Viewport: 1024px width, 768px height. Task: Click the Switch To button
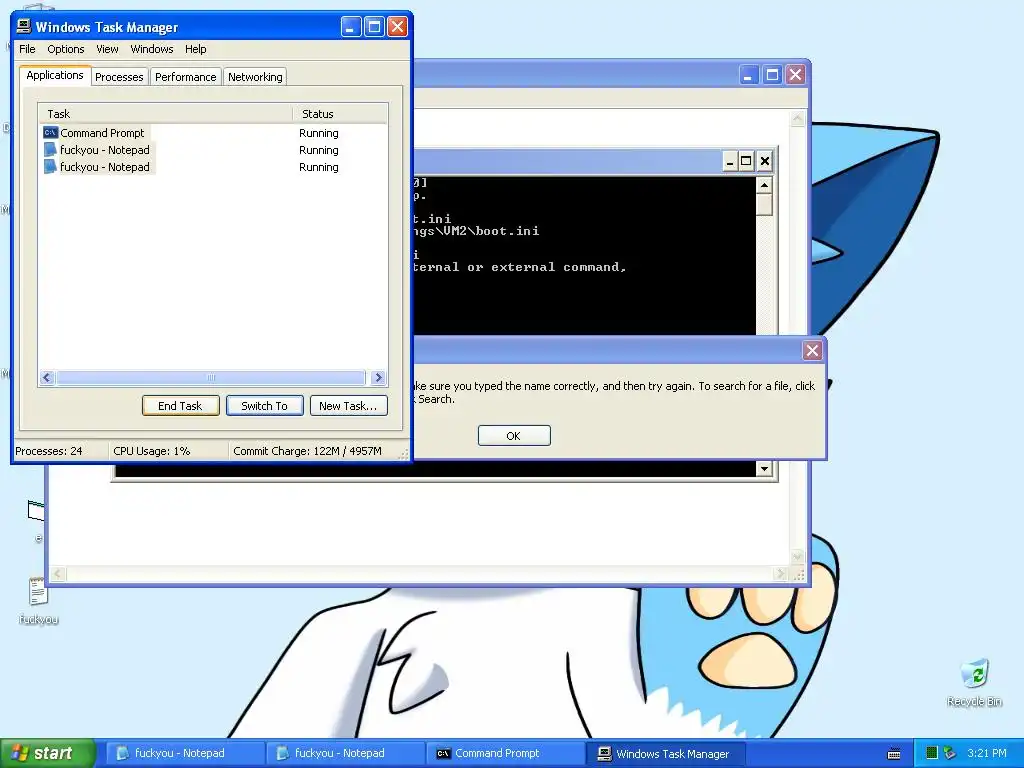264,406
